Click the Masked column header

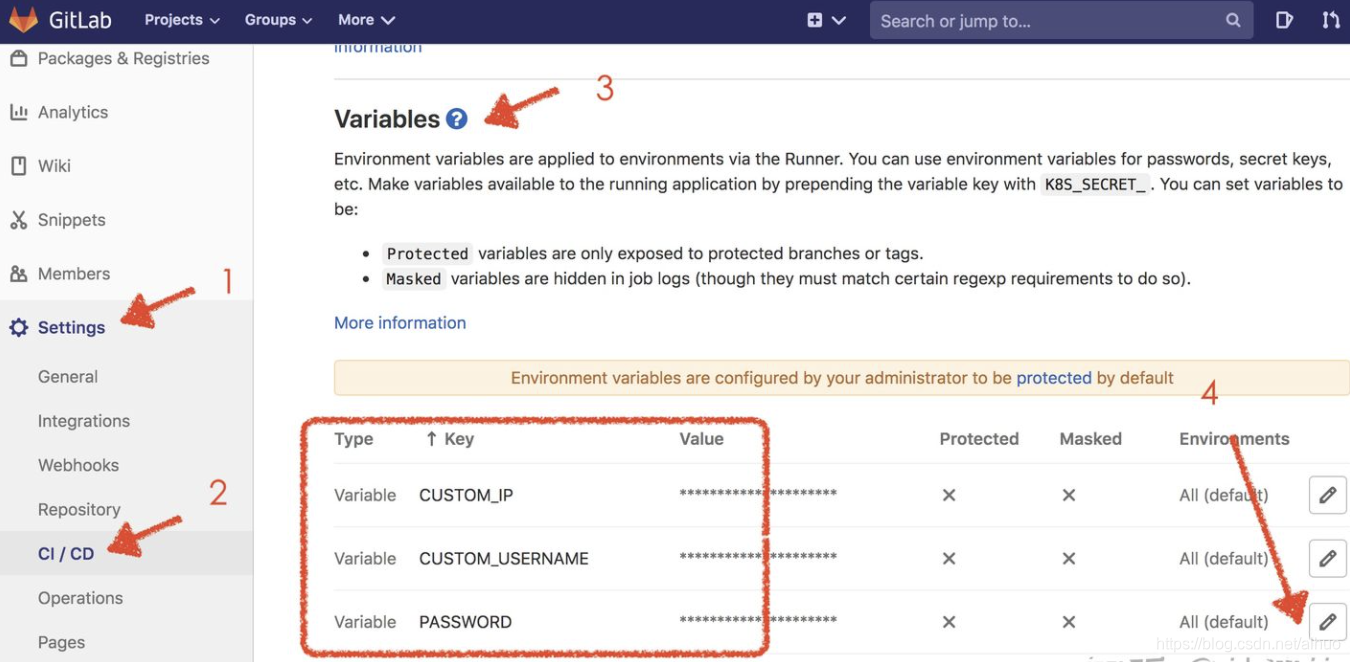click(1090, 439)
